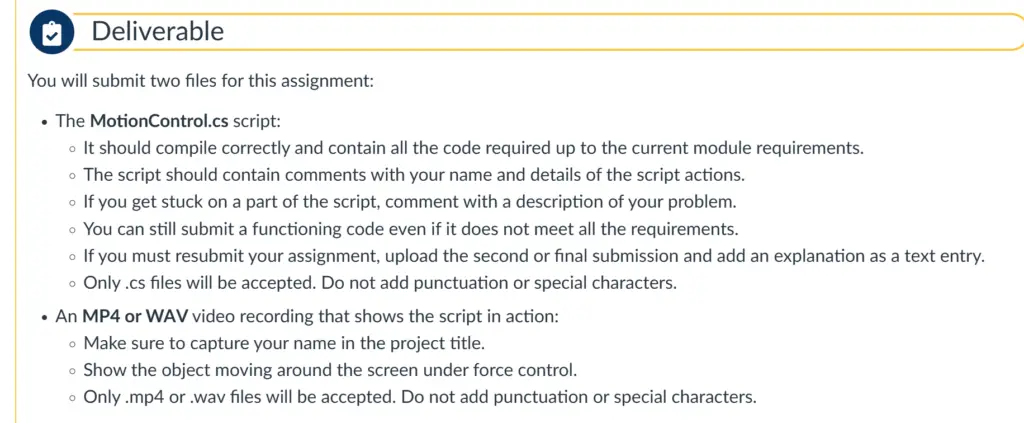This screenshot has height=423, width=1024.
Task: Click the hollow bullet before "Make sure to capture"
Action: coord(72,345)
